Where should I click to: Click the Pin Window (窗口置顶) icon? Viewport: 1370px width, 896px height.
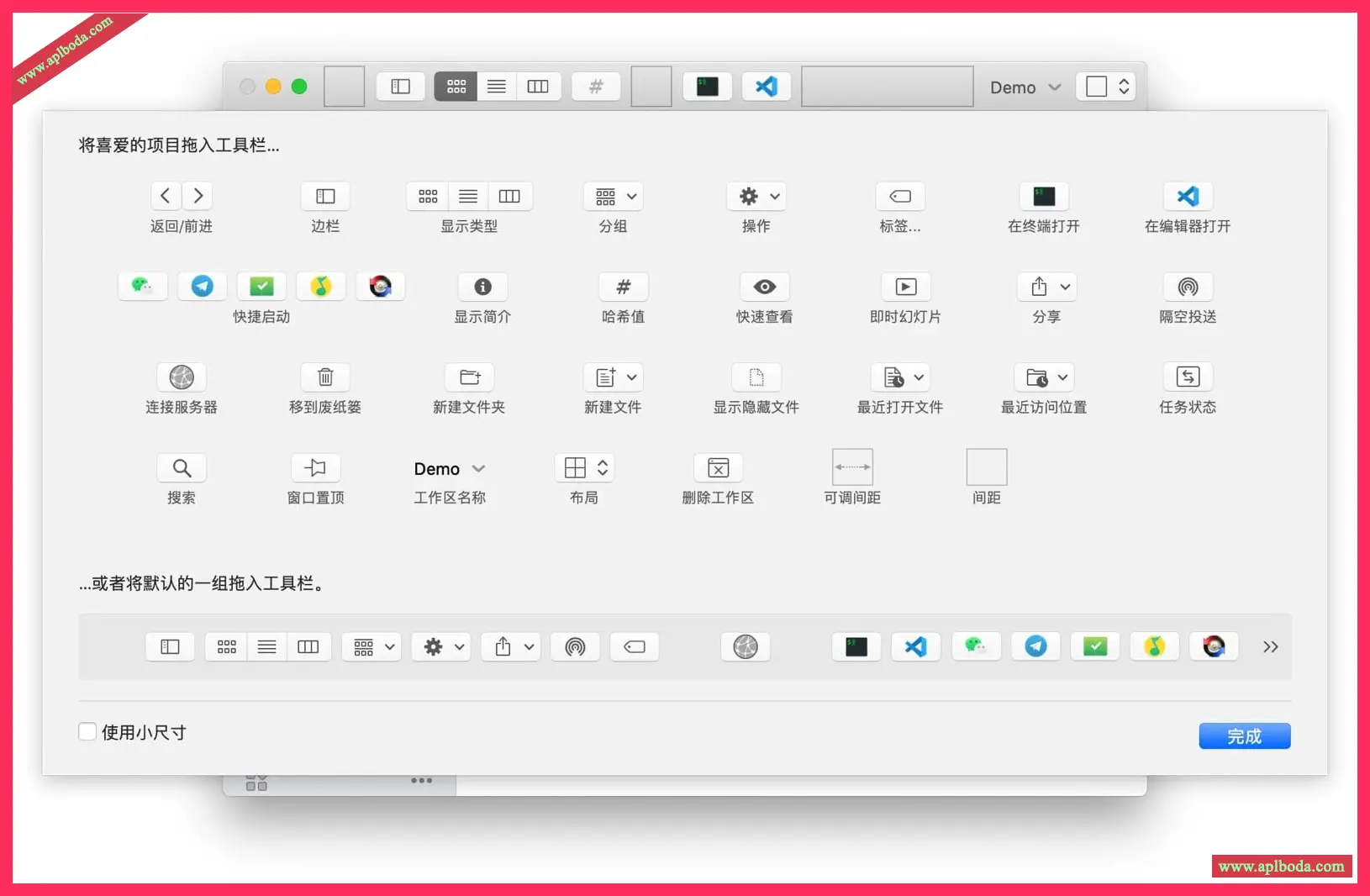(315, 468)
